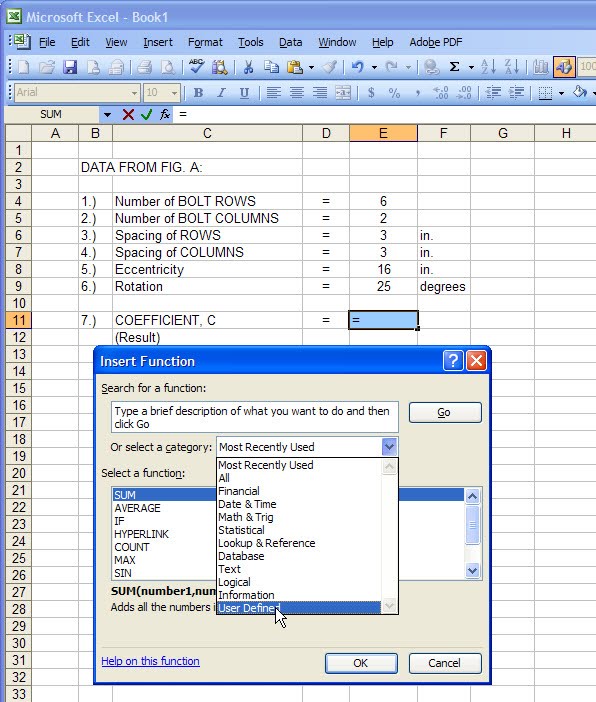Open the Font name dropdown
Screen dimensions: 596x702
tap(134, 93)
